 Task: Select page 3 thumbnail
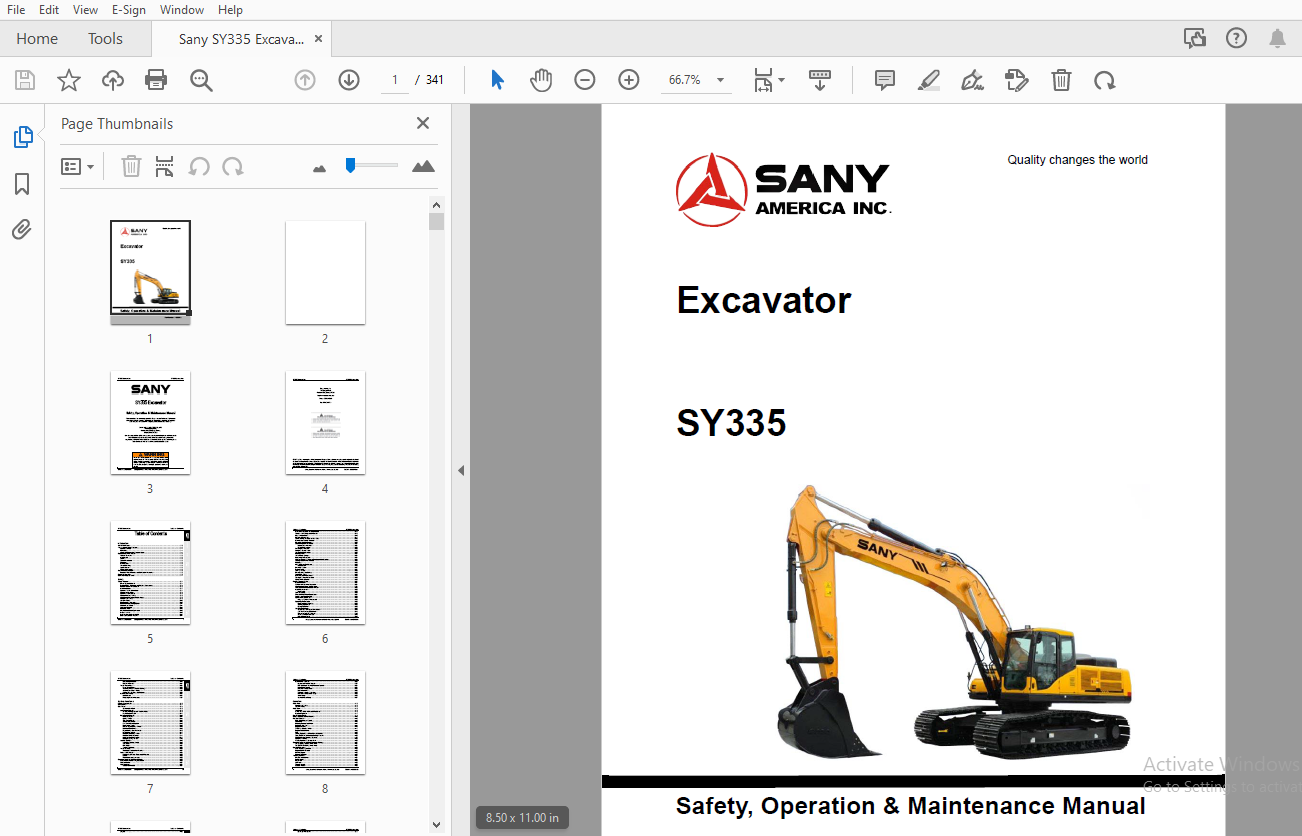[x=150, y=422]
